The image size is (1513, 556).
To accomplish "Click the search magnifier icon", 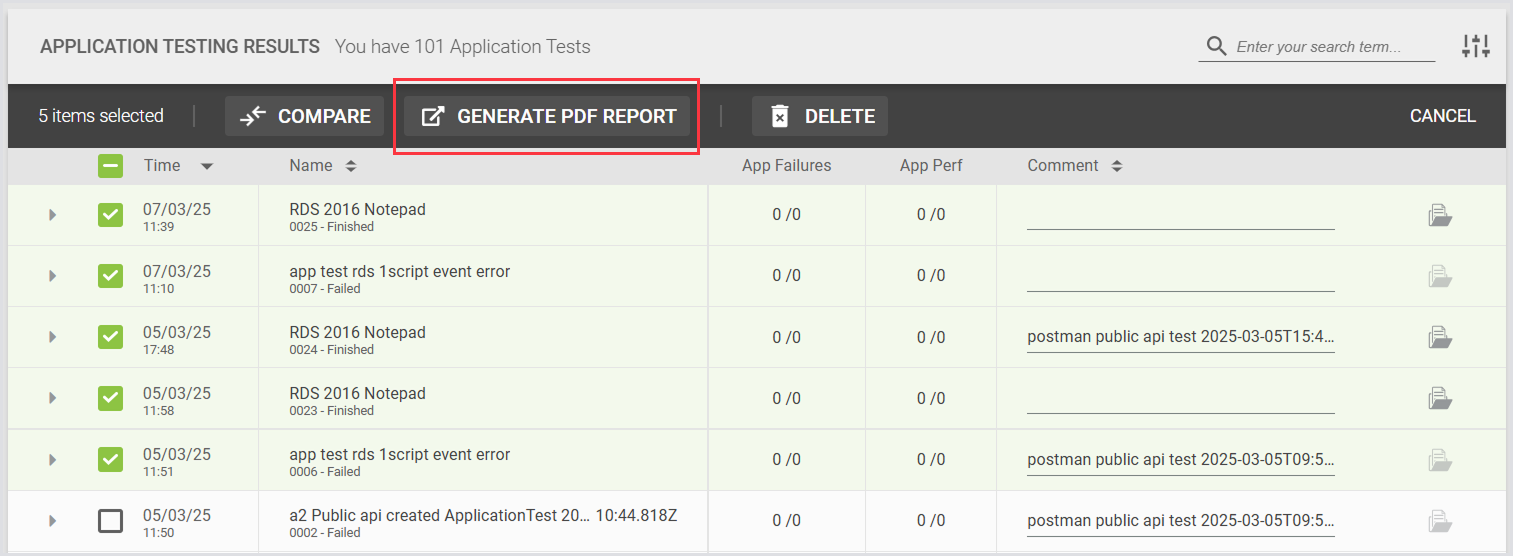I will click(1216, 46).
